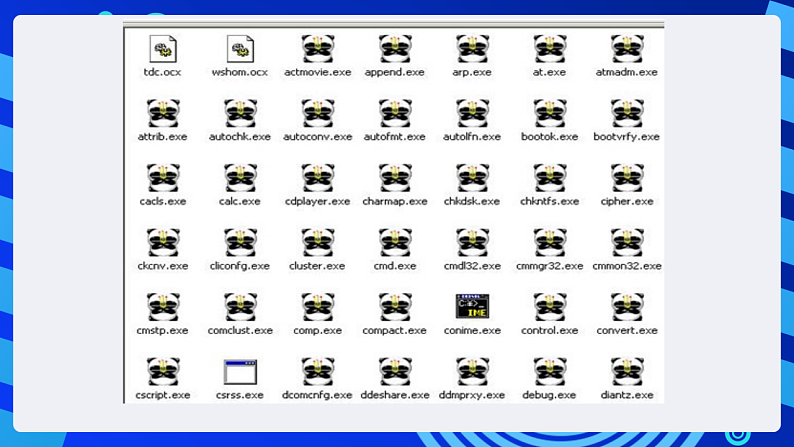Image resolution: width=794 pixels, height=447 pixels.
Task: Click the charmap.exe icon
Action: [x=395, y=177]
